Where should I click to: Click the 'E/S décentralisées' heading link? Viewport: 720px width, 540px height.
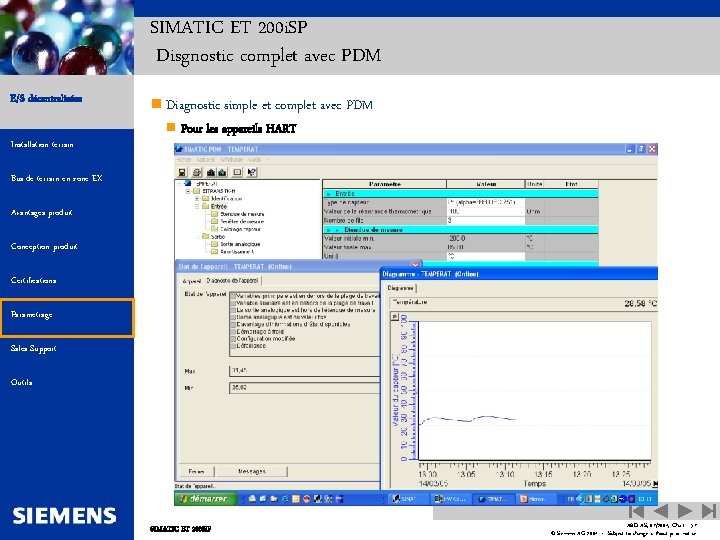tap(46, 98)
